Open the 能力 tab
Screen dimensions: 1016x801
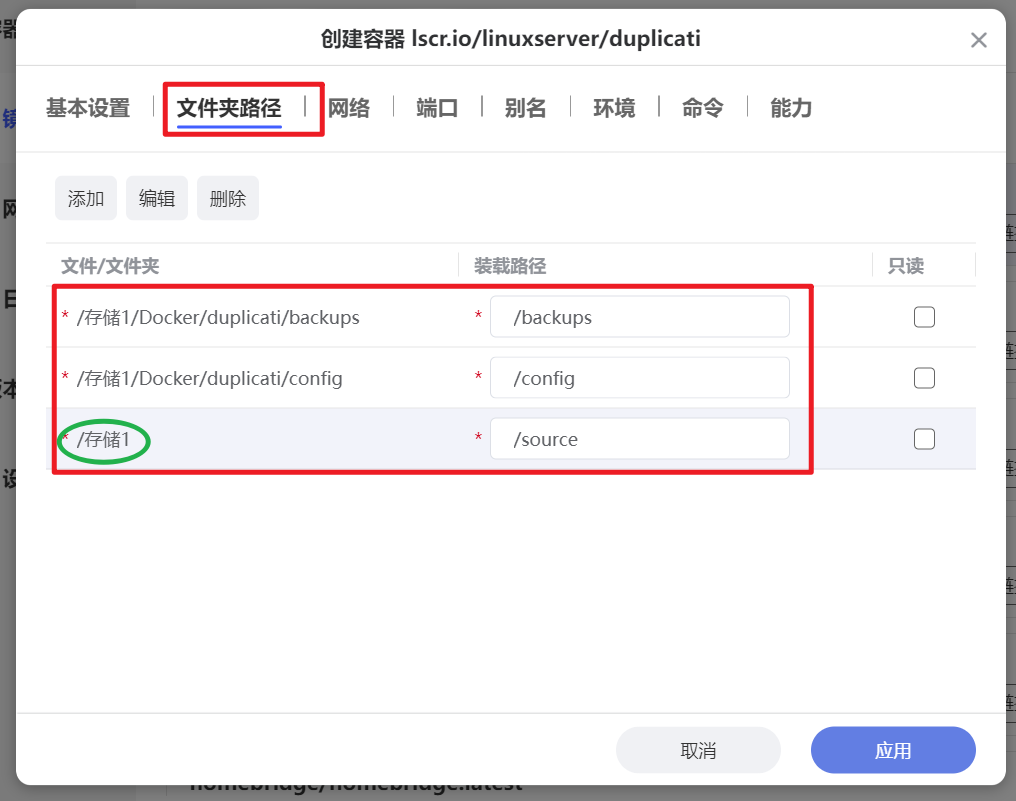pyautogui.click(x=790, y=108)
